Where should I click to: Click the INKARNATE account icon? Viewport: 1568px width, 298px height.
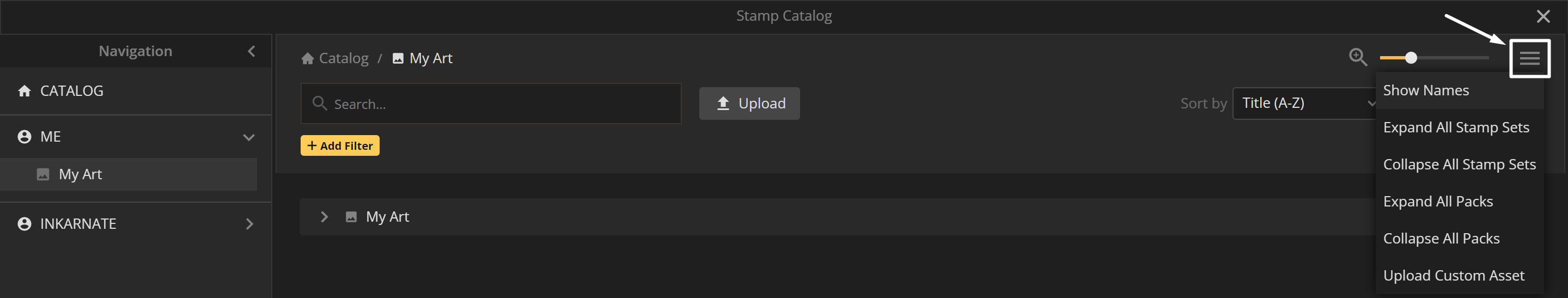coord(25,224)
